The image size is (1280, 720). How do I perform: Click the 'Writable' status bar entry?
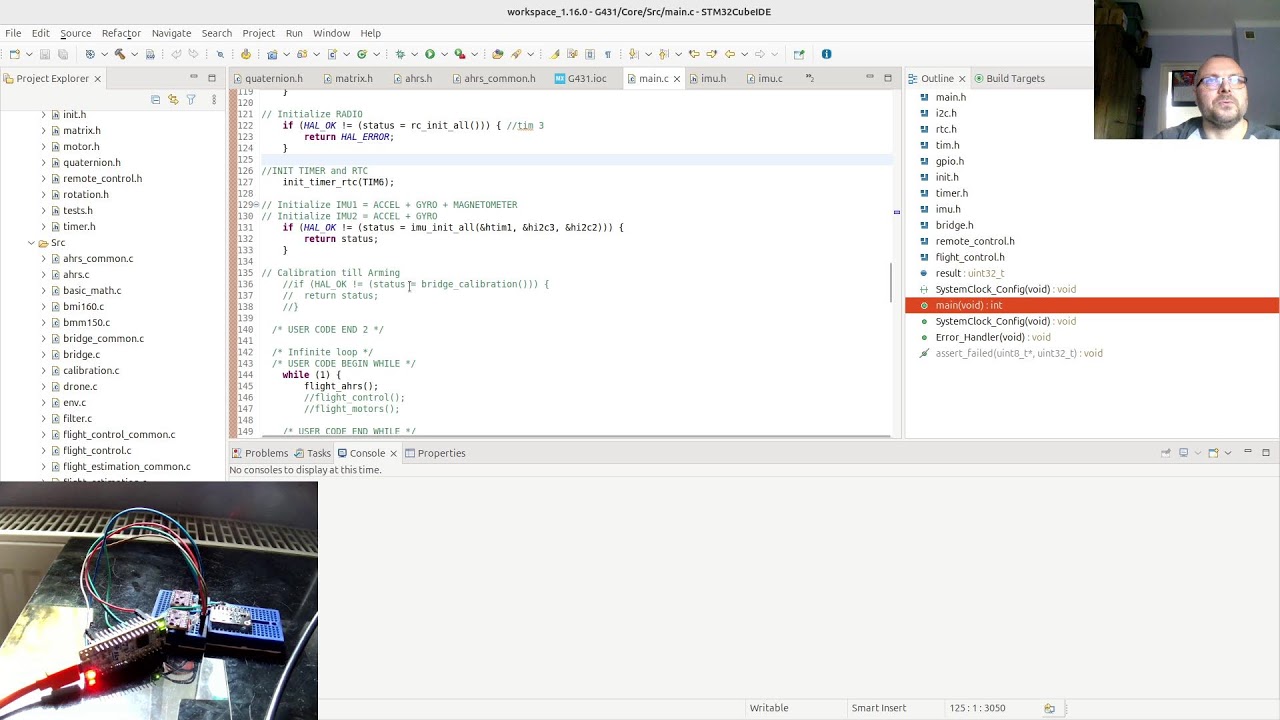pyautogui.click(x=769, y=708)
